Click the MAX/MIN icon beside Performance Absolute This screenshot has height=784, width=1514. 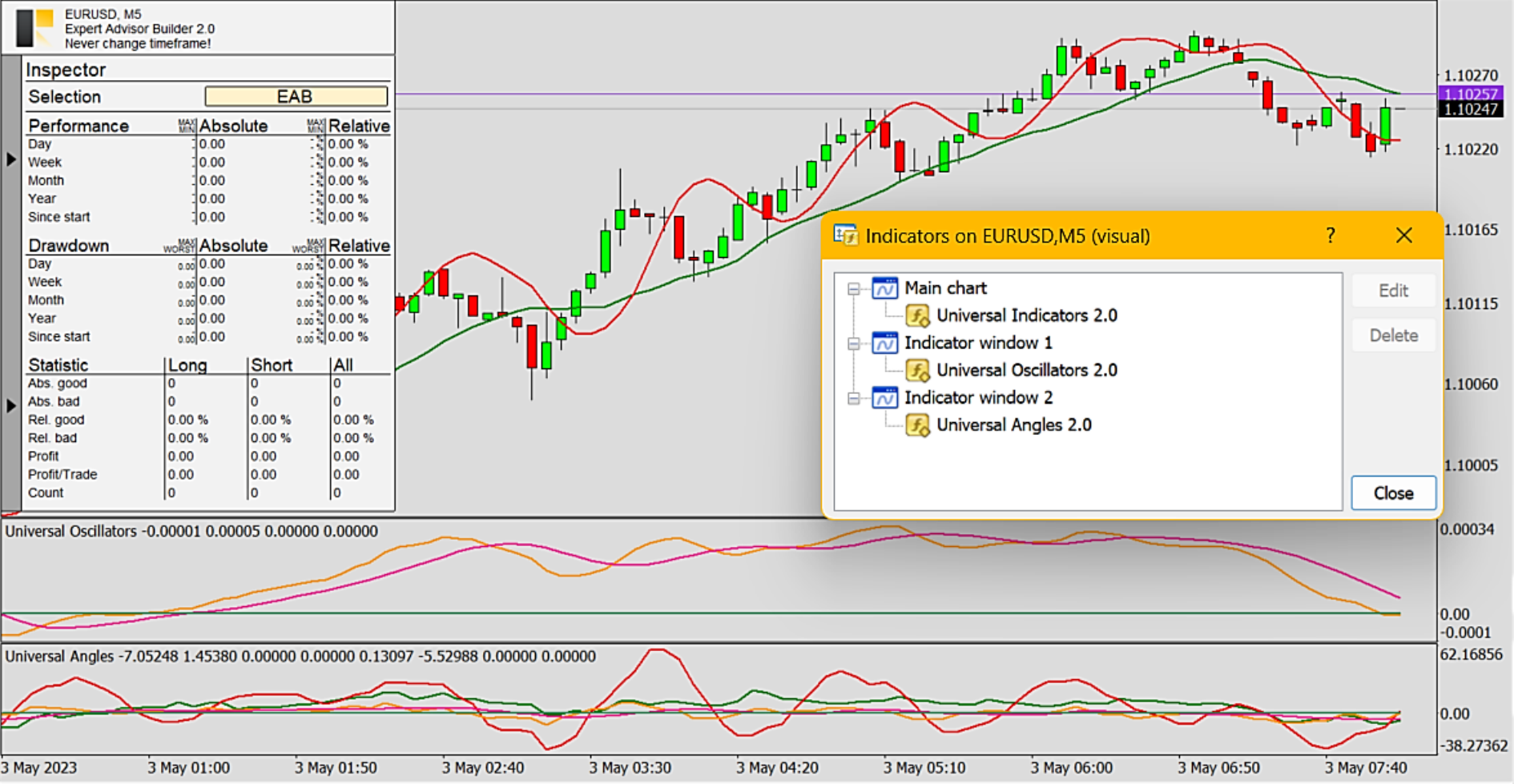point(187,126)
